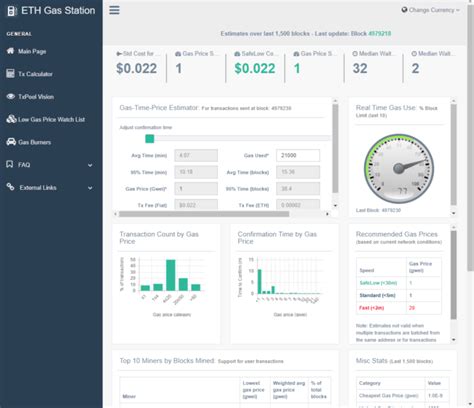Screen dimensions: 474x408
Task: Click the Miner column header
Action: pyautogui.click(x=129, y=396)
